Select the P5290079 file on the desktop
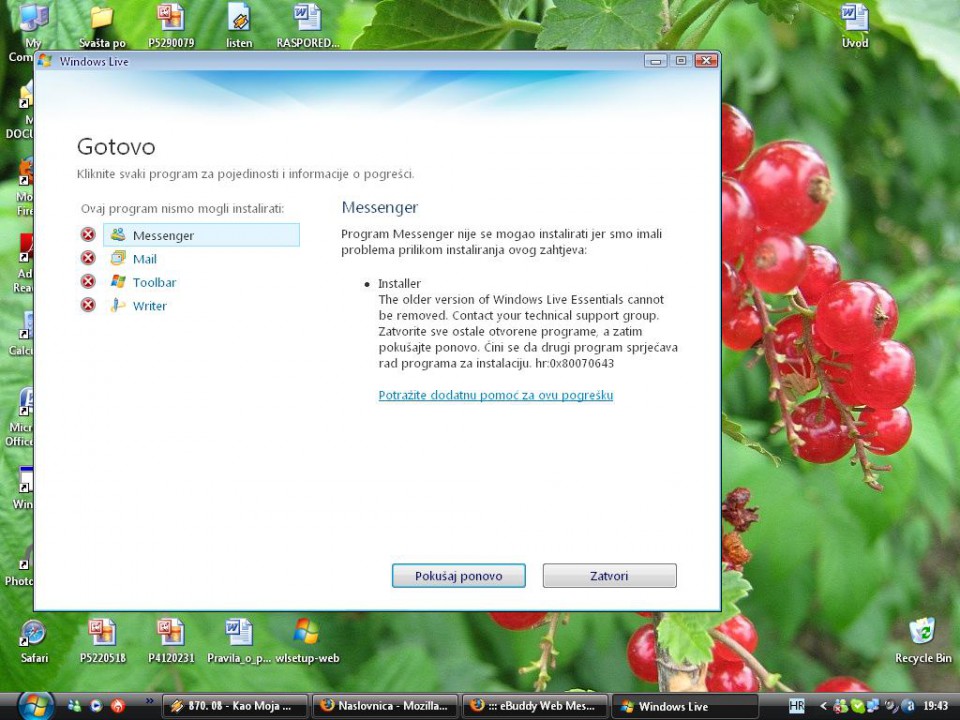Image resolution: width=960 pixels, height=720 pixels. [171, 26]
